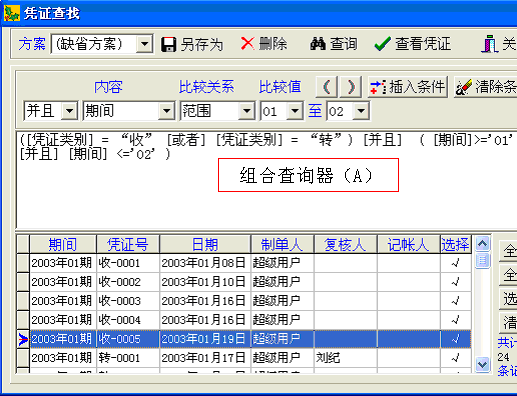Screen dimensions: 517x396
Task: Click the 关闭 door icon in toolbar
Action: pyautogui.click(x=489, y=44)
